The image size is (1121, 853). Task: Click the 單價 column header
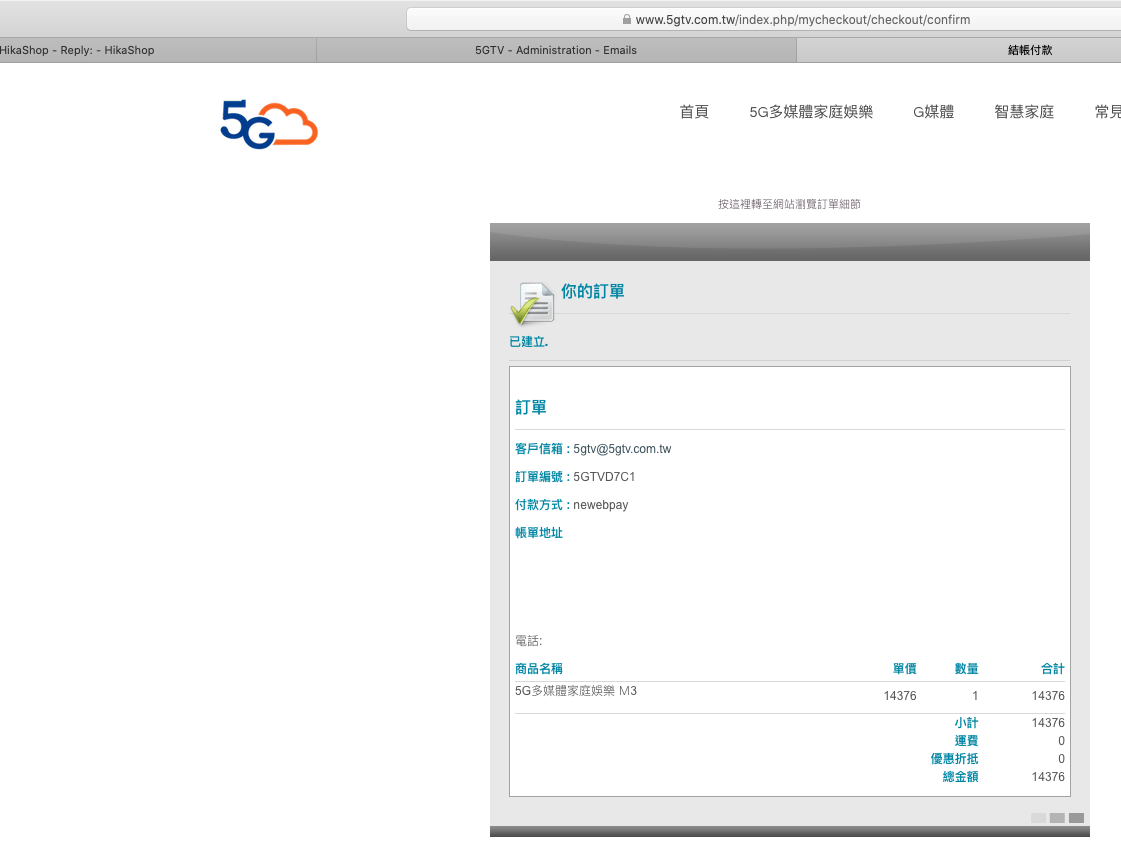pos(904,669)
